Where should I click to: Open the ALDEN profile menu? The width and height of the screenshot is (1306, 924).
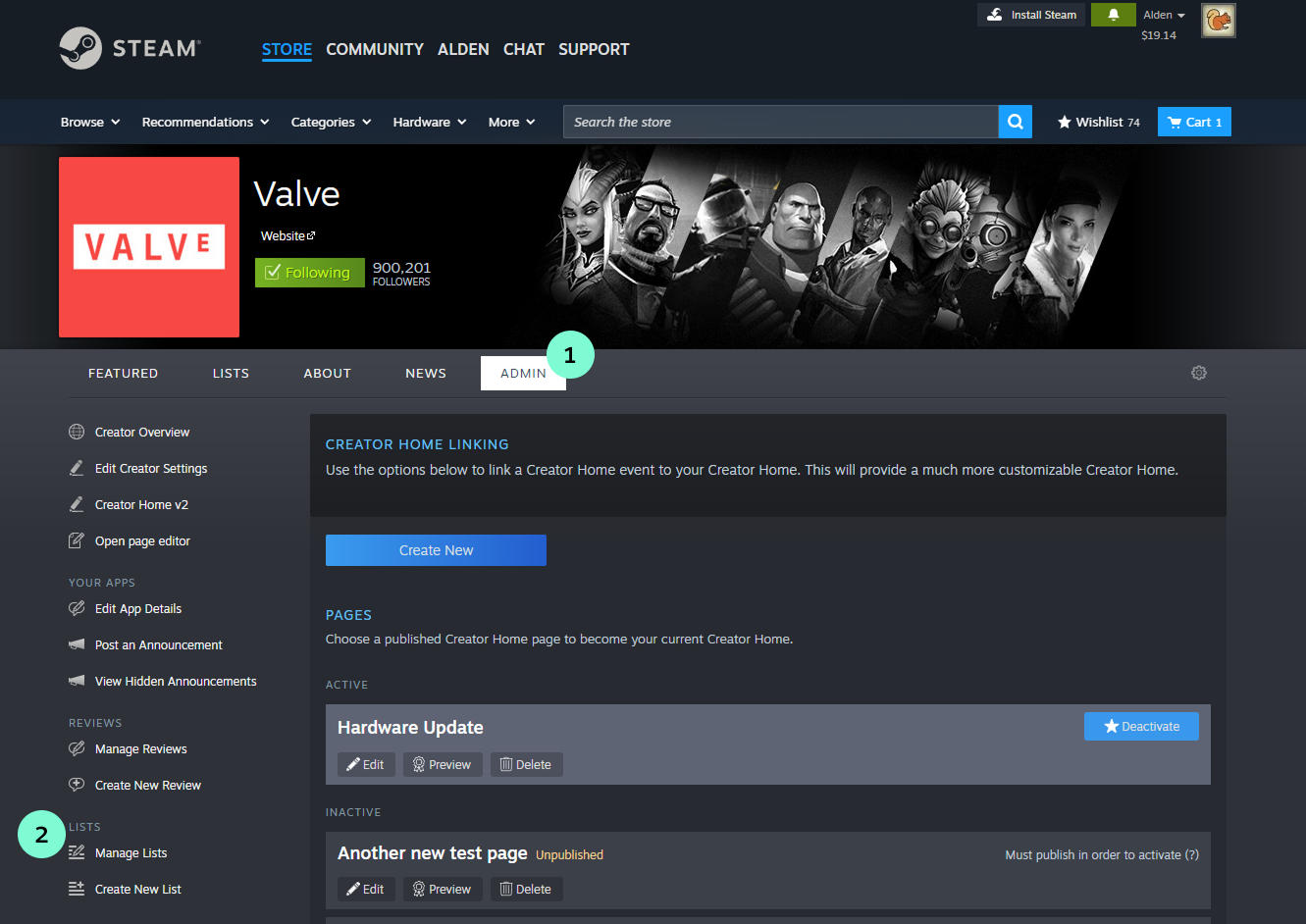pyautogui.click(x=463, y=49)
